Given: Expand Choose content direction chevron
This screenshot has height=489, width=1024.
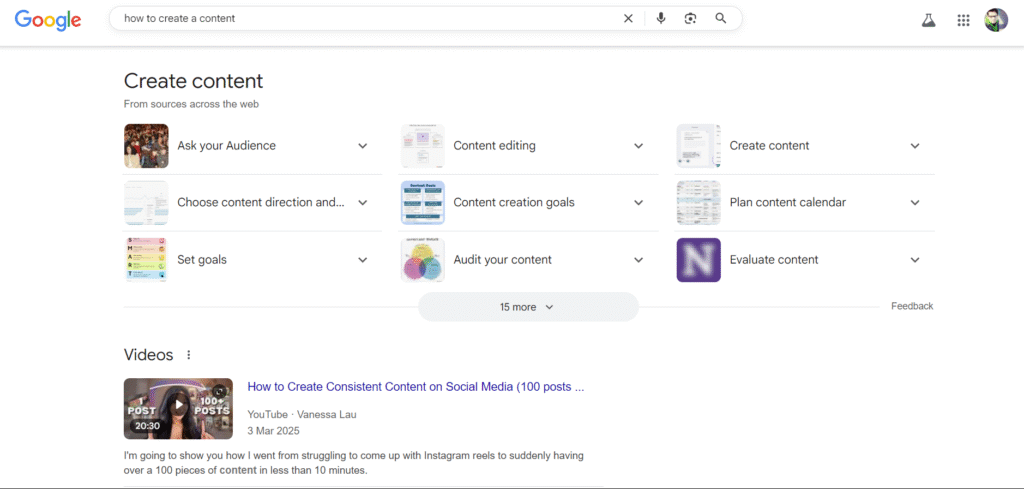Looking at the screenshot, I should [x=362, y=202].
